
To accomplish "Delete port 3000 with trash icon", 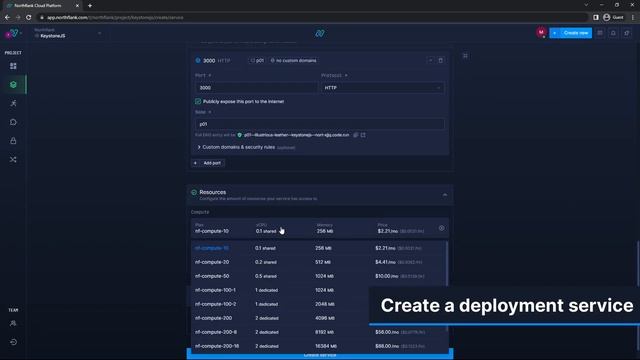I will [x=440, y=60].
